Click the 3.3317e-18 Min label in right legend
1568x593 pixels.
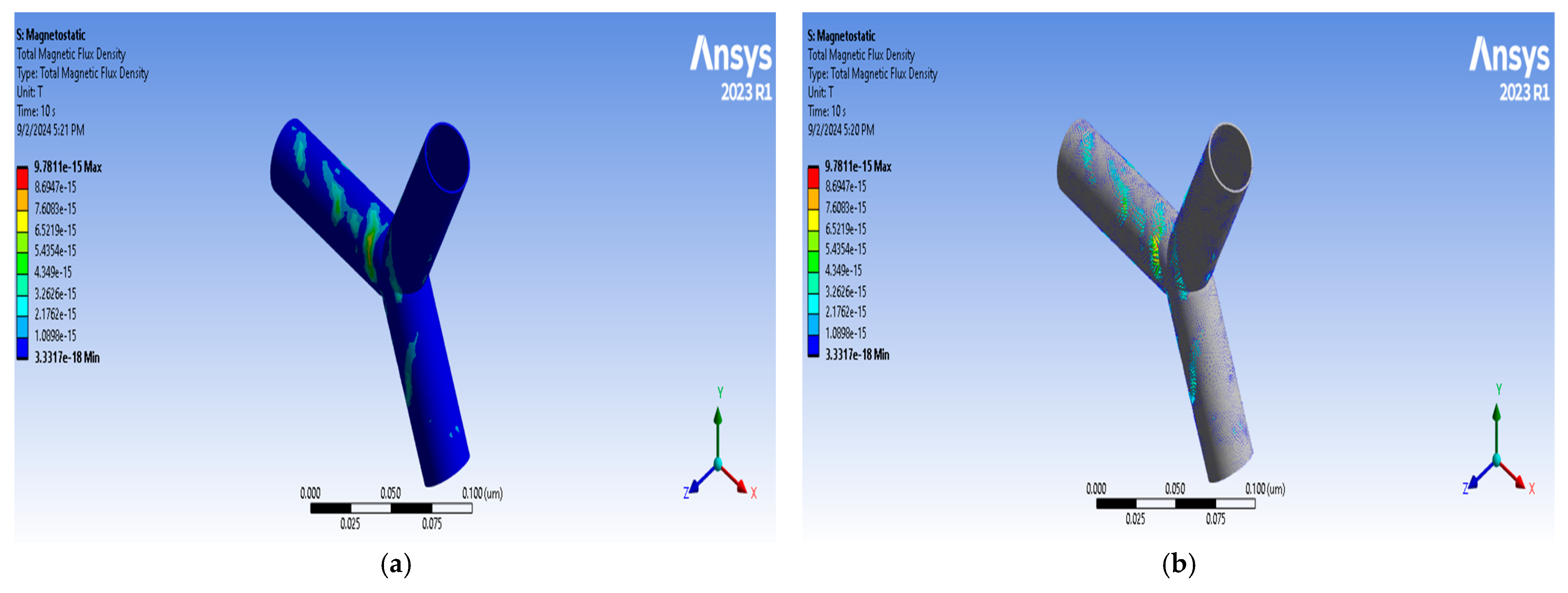click(x=857, y=354)
